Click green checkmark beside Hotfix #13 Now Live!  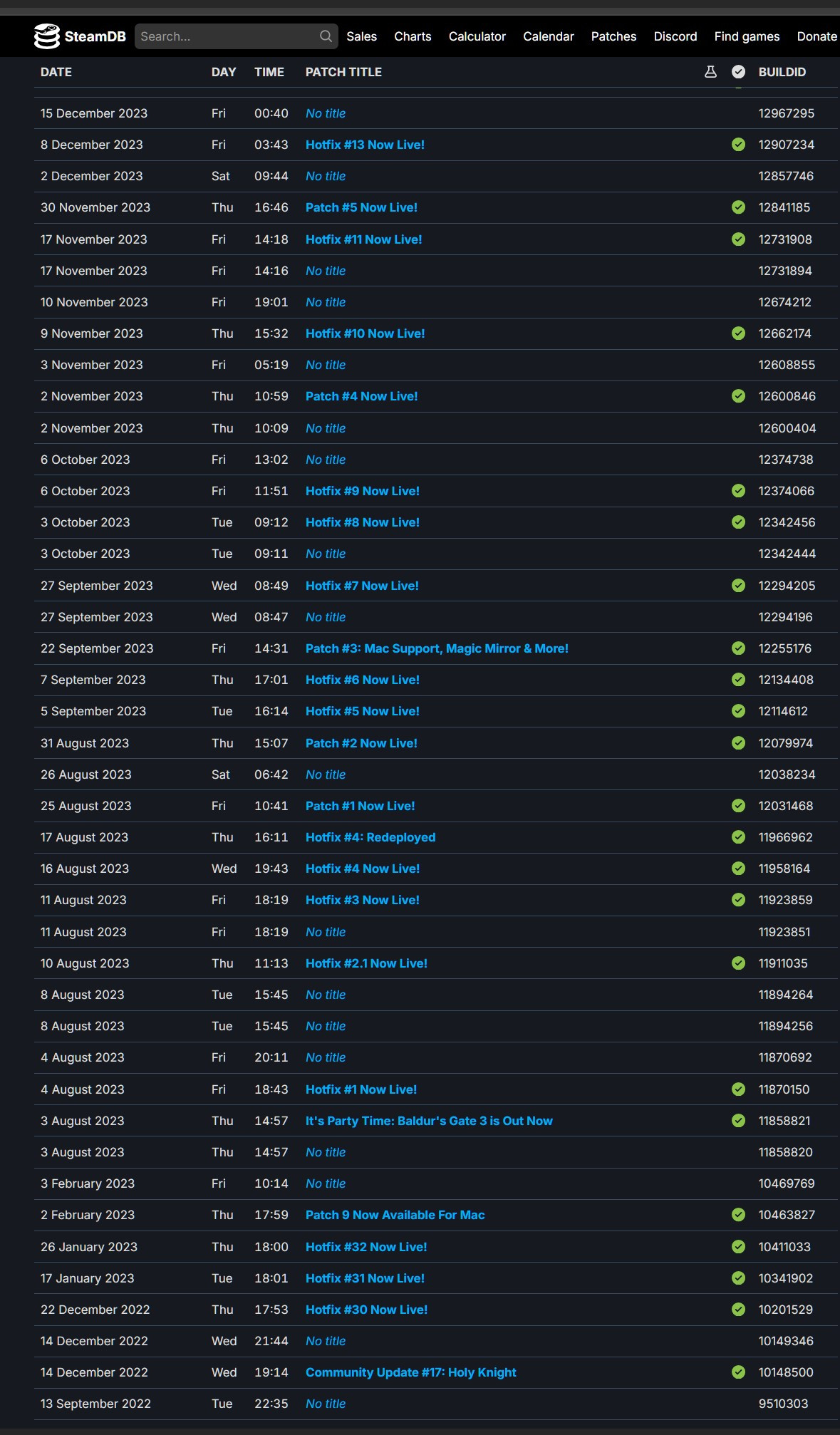point(739,145)
